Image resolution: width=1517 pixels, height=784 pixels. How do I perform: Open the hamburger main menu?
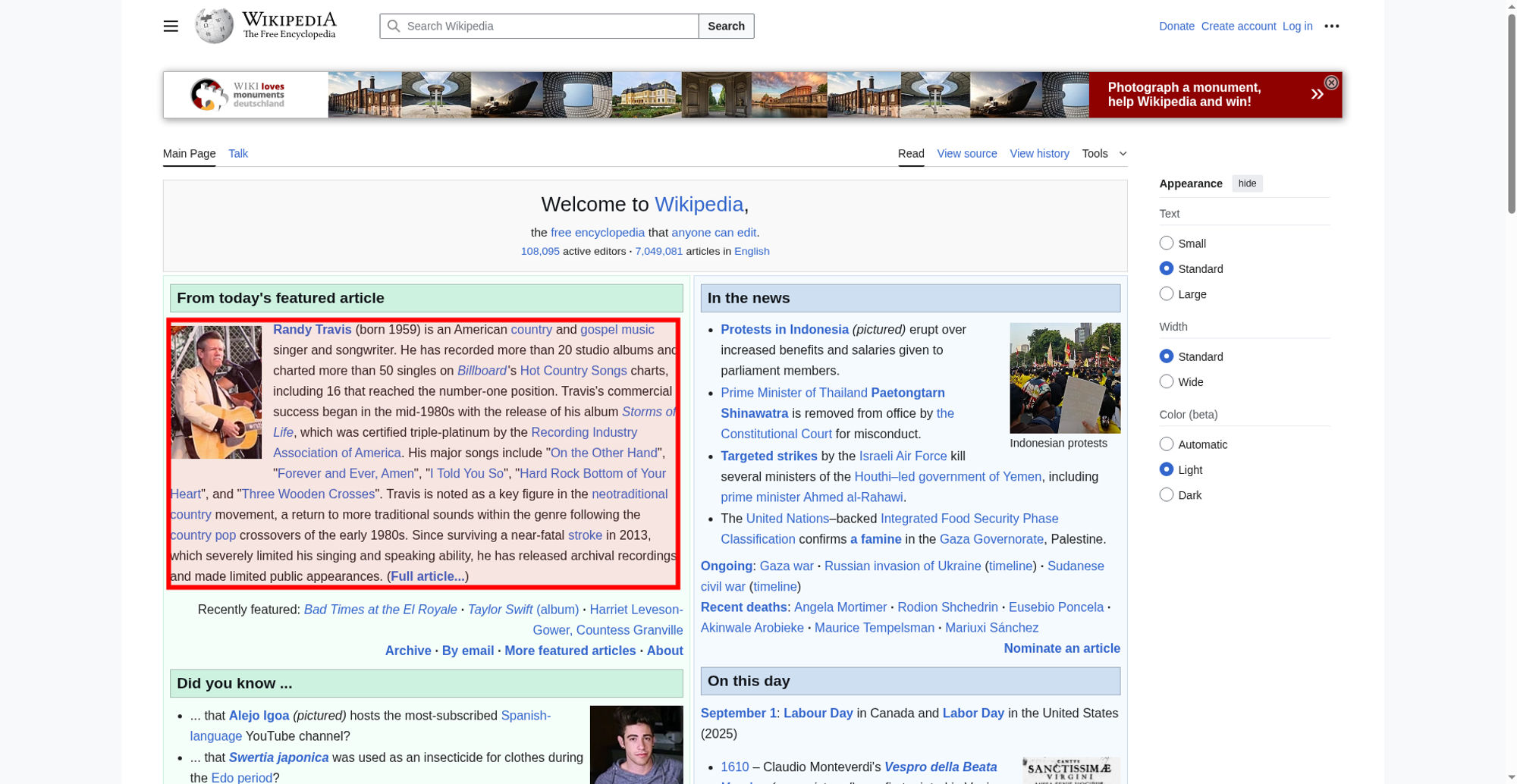click(171, 26)
